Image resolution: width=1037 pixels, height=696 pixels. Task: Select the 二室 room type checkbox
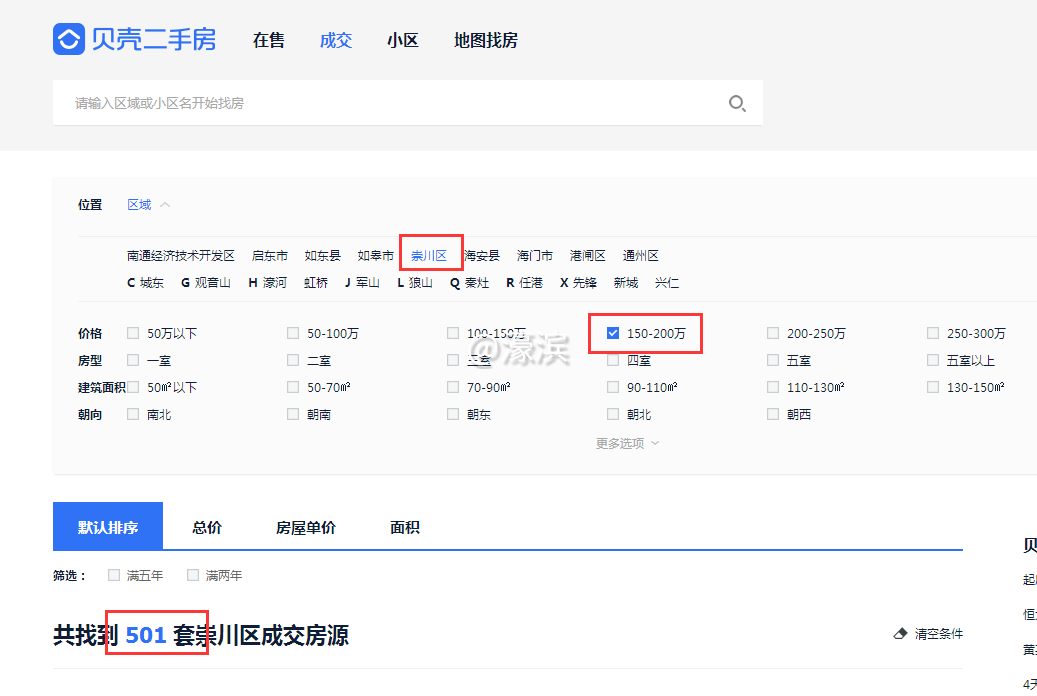click(293, 359)
